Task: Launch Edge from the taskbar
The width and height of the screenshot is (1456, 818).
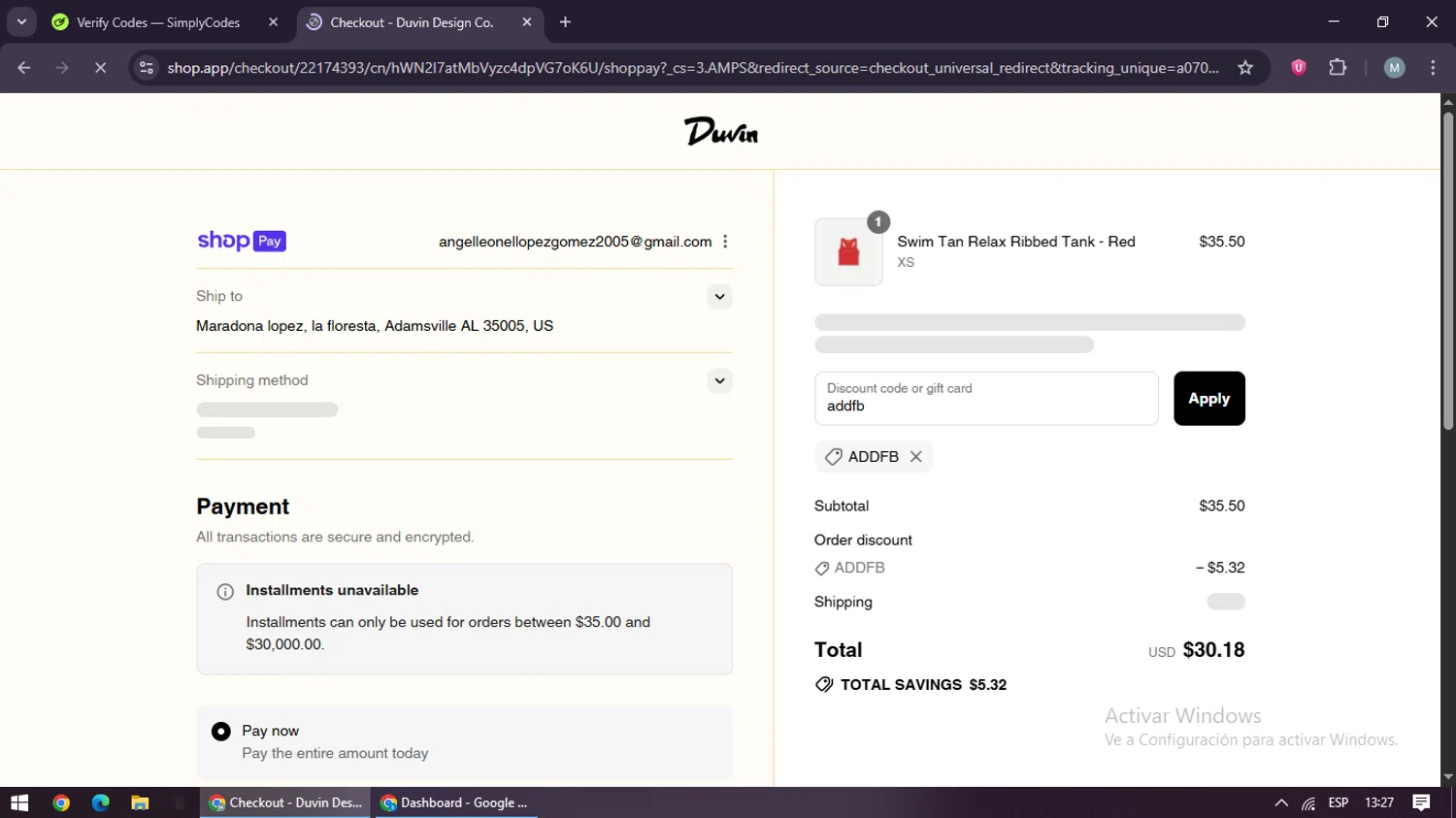Action: coord(101,802)
